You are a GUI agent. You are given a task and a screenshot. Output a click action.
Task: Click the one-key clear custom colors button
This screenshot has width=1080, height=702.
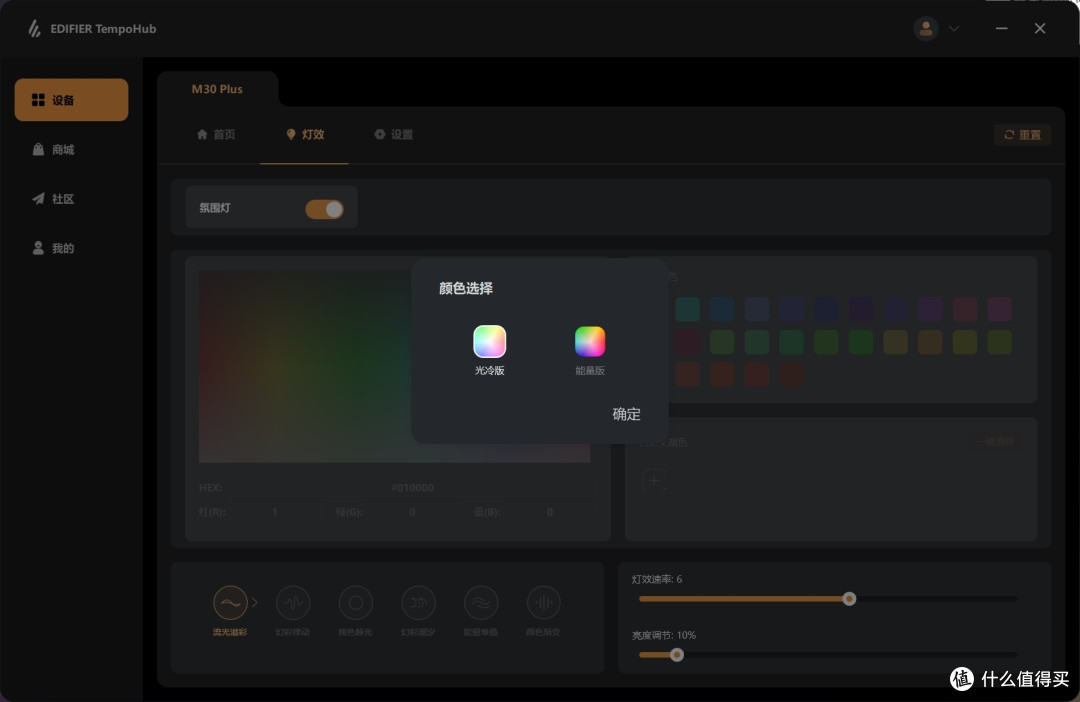[995, 442]
